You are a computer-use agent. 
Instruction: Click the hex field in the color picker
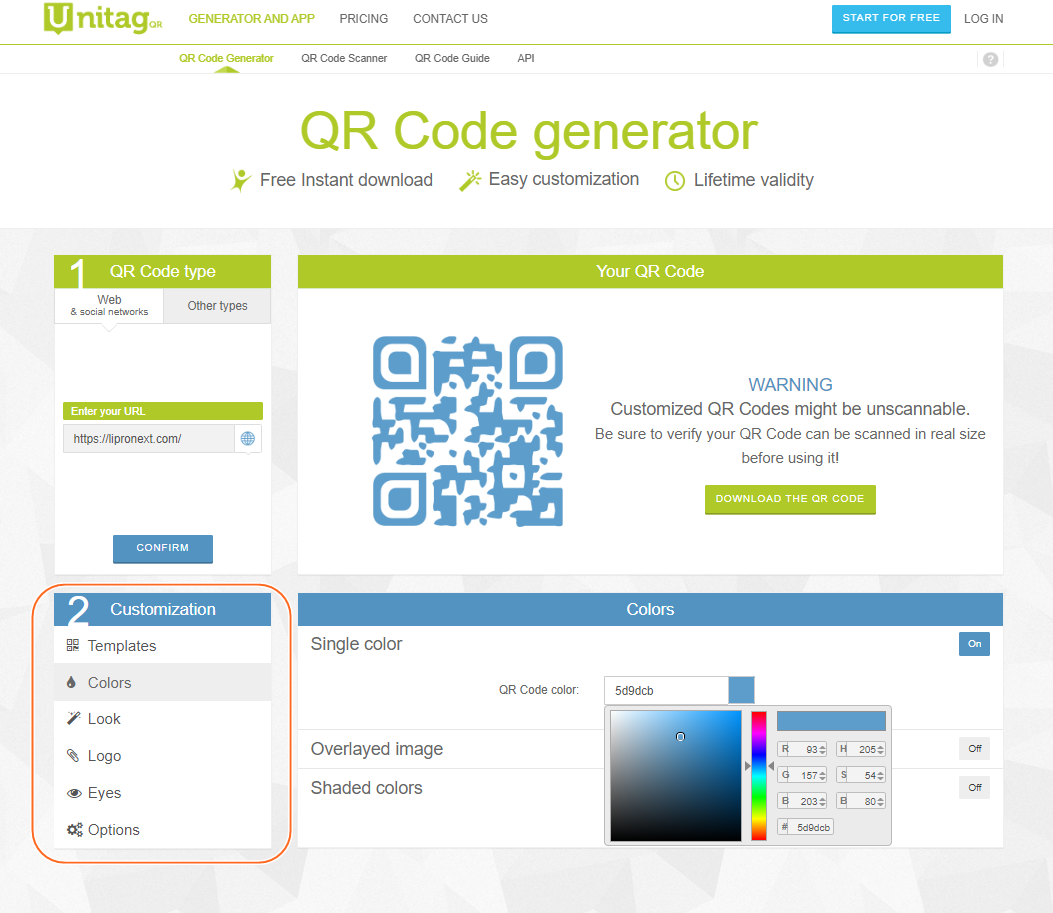pos(805,828)
